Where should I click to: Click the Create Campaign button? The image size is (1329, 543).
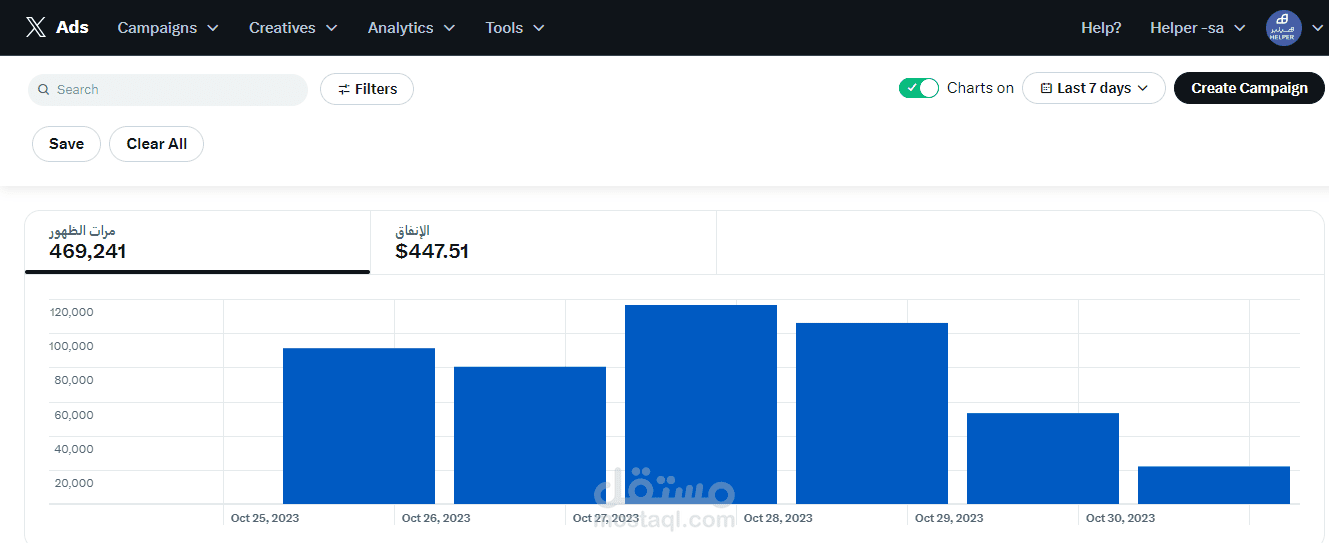[1249, 88]
